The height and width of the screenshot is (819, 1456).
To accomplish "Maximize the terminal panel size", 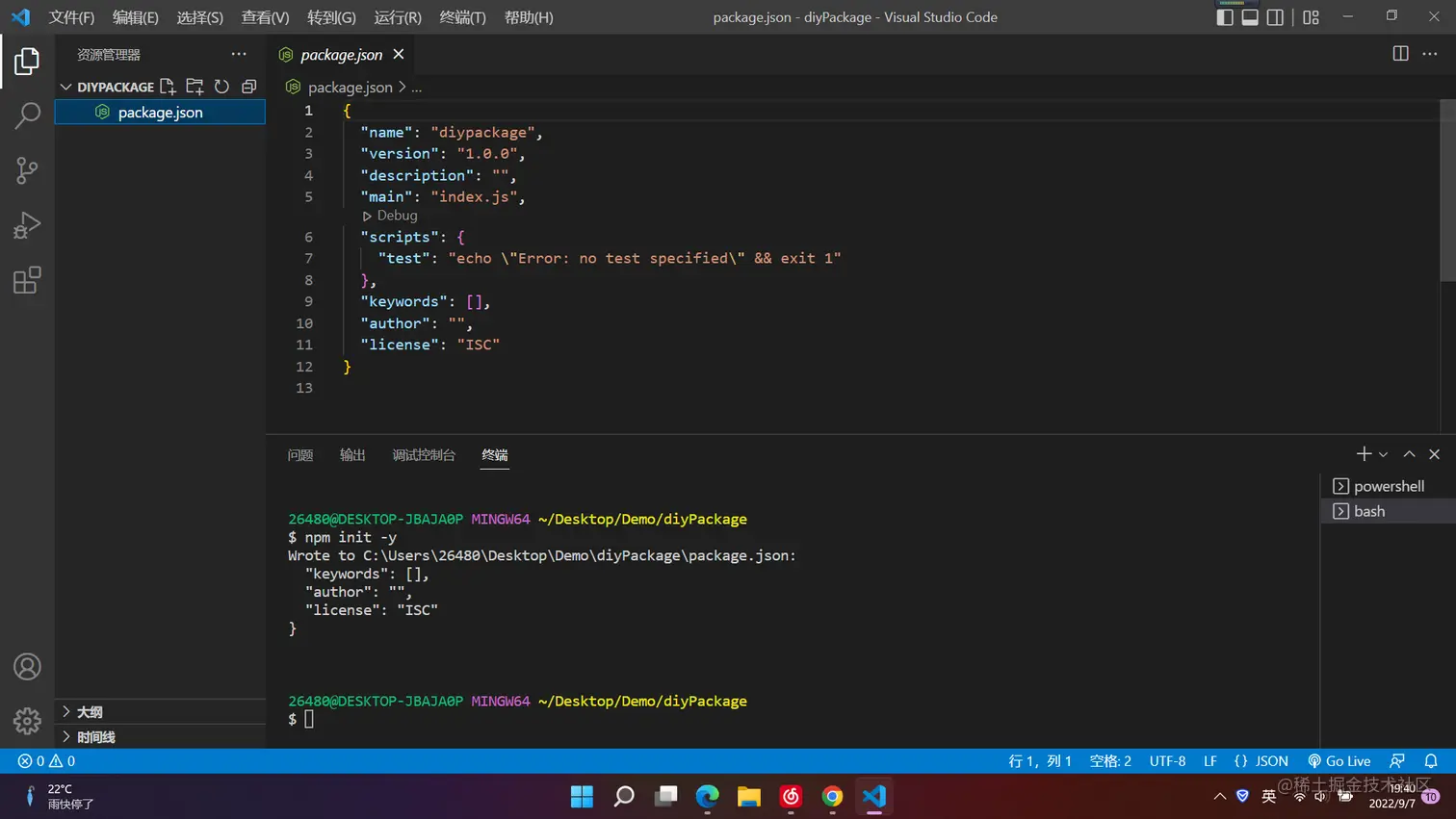I will (1409, 454).
